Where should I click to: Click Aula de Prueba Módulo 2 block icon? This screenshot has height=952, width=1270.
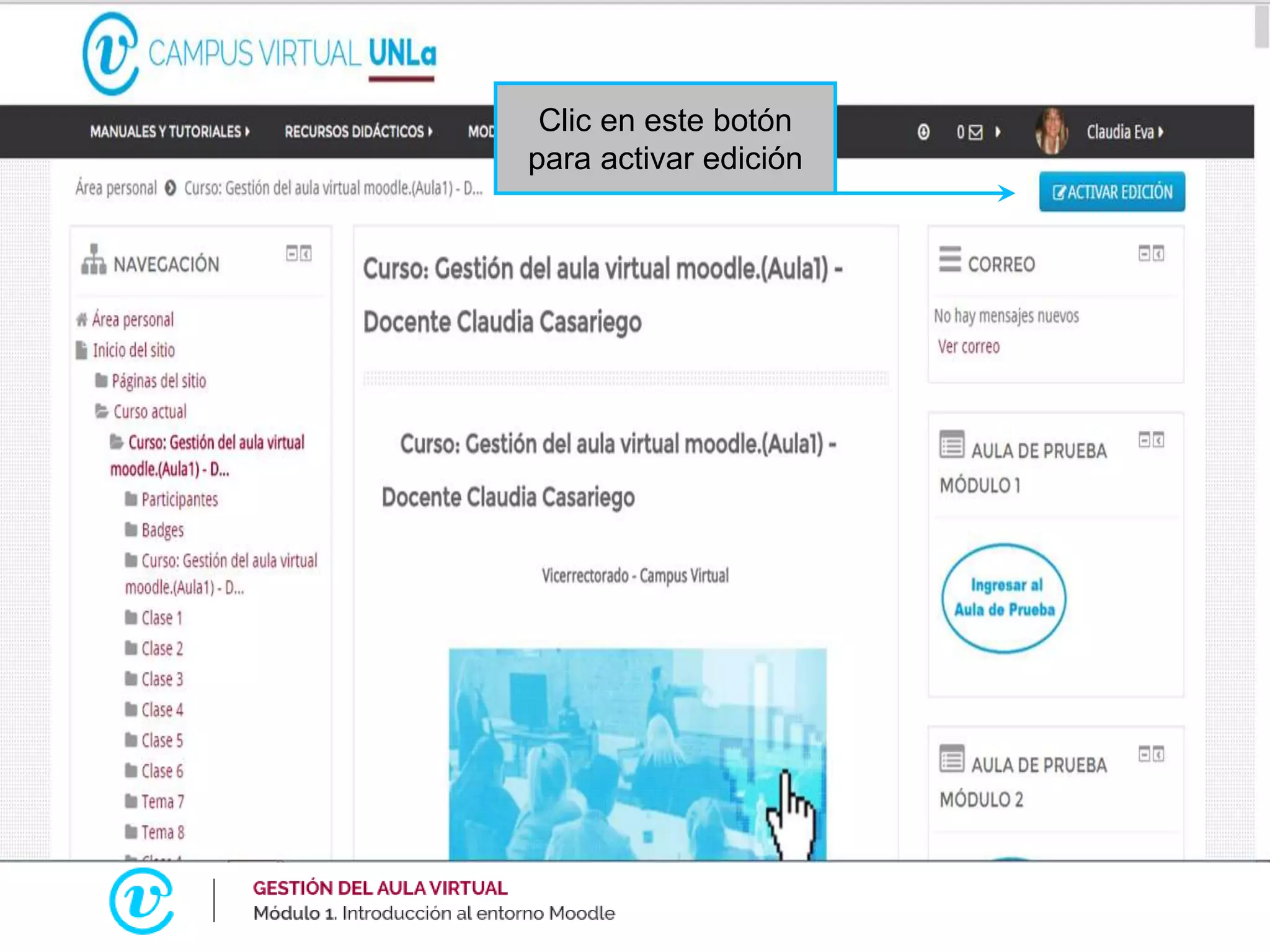pos(952,758)
